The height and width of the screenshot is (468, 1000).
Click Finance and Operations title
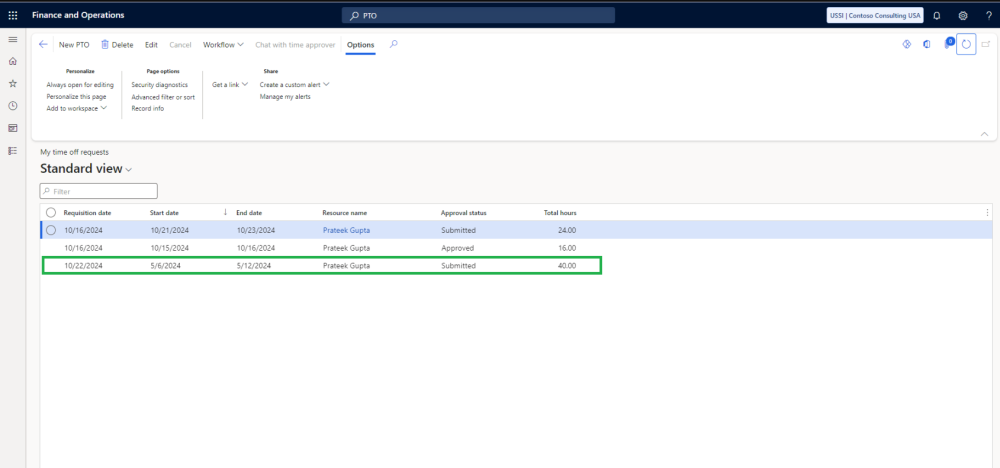[78, 15]
